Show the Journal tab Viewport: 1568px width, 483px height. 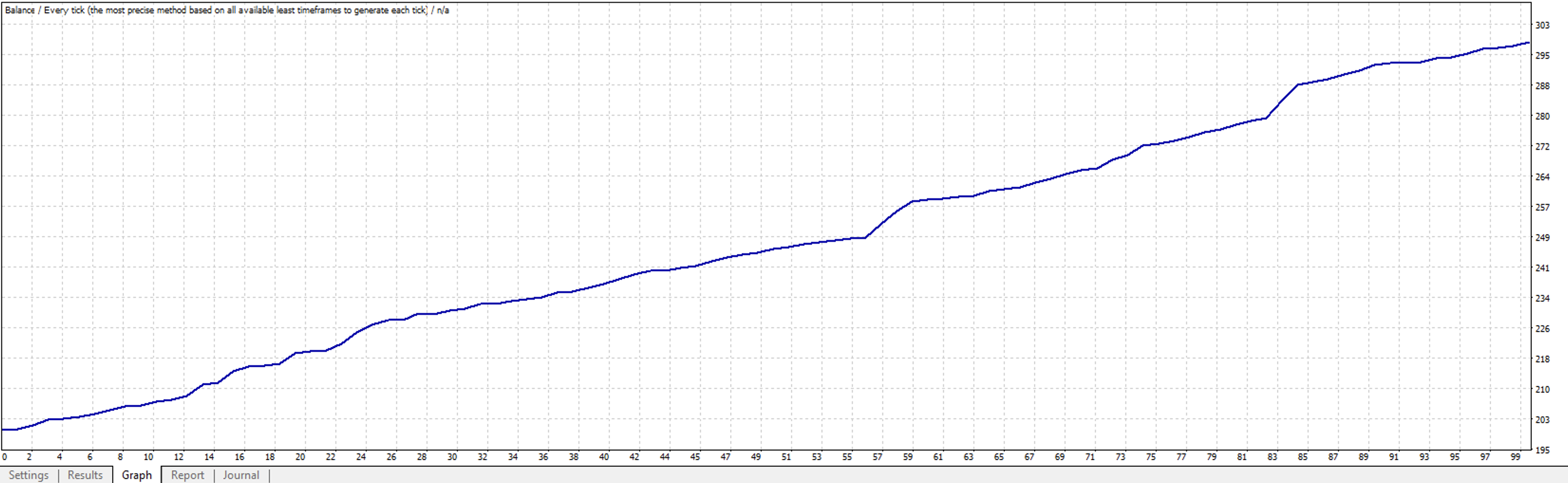(241, 475)
